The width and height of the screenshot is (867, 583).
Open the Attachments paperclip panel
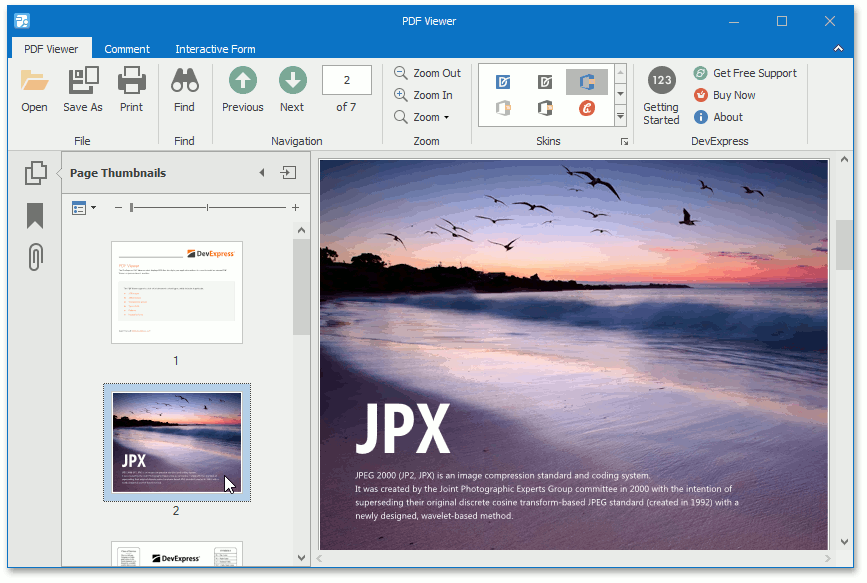pyautogui.click(x=35, y=257)
